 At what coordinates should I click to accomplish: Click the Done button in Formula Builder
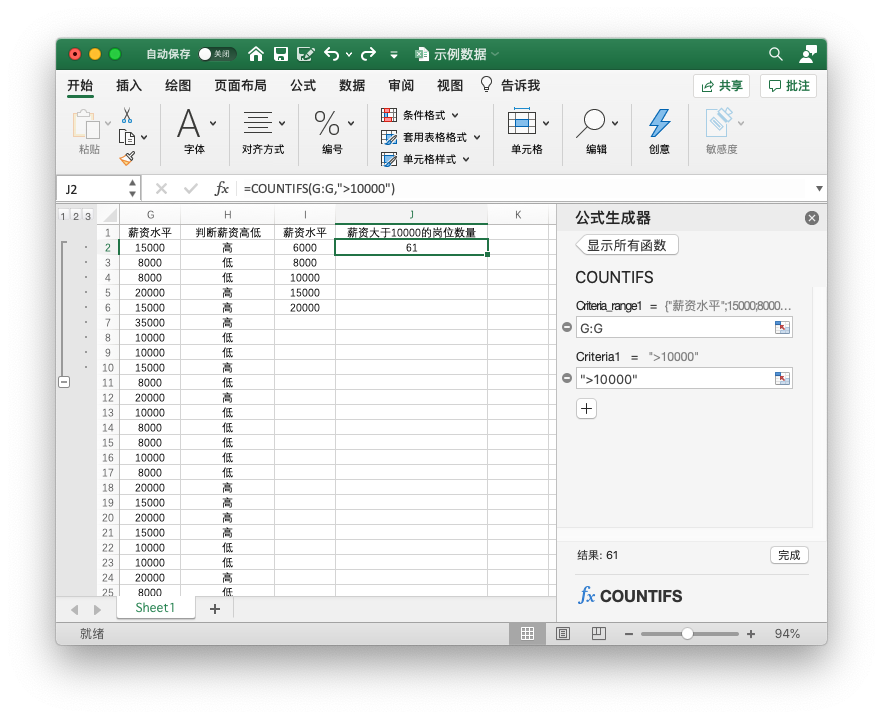pos(789,555)
